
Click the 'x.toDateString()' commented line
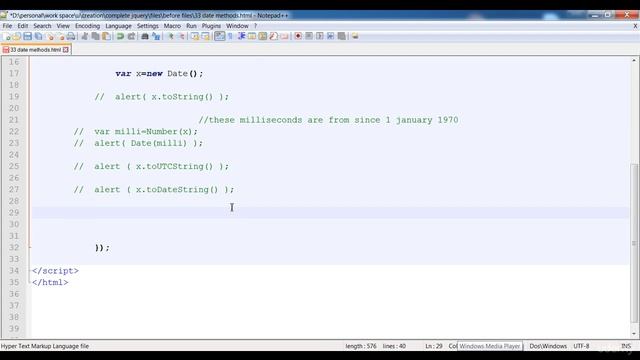tap(154, 190)
